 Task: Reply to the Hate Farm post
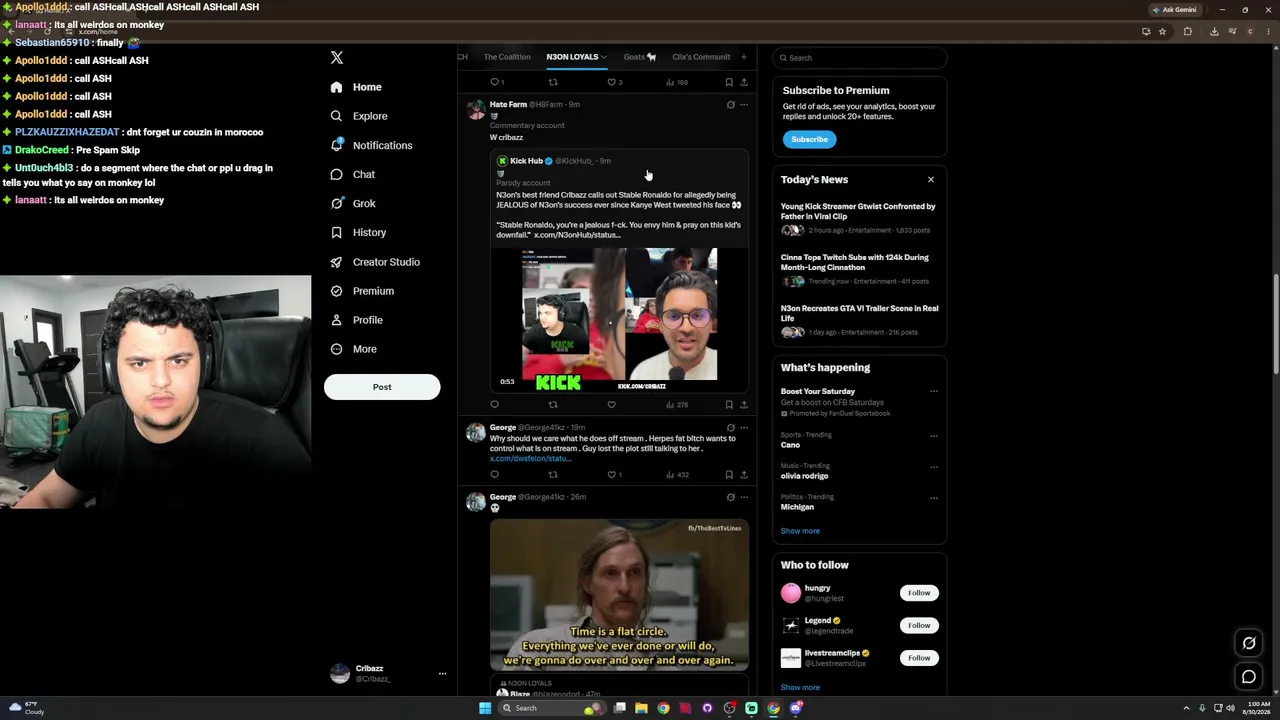(x=494, y=405)
